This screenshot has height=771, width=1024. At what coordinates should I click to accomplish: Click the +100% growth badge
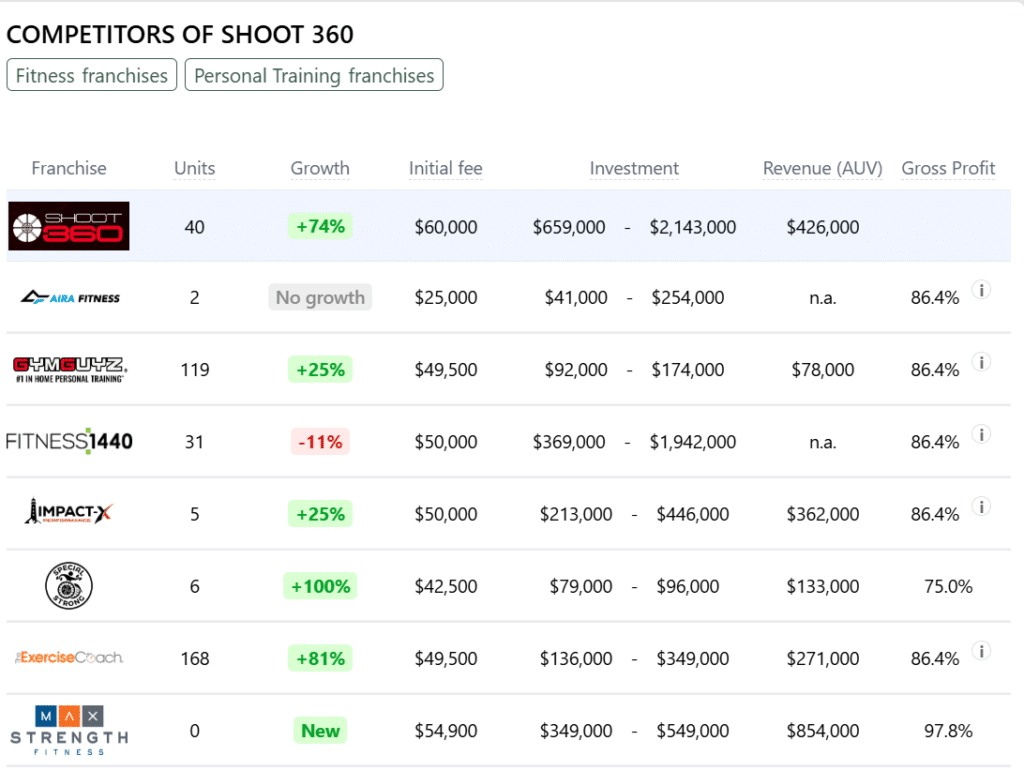point(320,586)
